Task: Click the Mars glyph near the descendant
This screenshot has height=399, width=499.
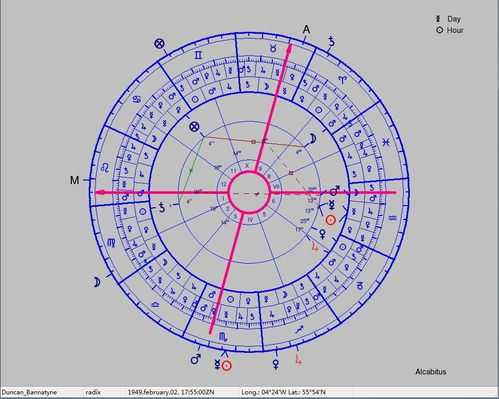Action: (334, 191)
